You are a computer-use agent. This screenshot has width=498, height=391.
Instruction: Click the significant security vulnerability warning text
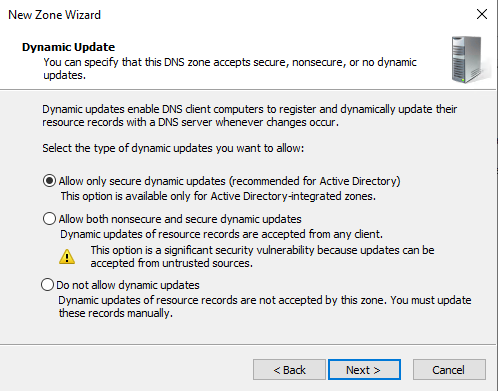click(x=262, y=256)
